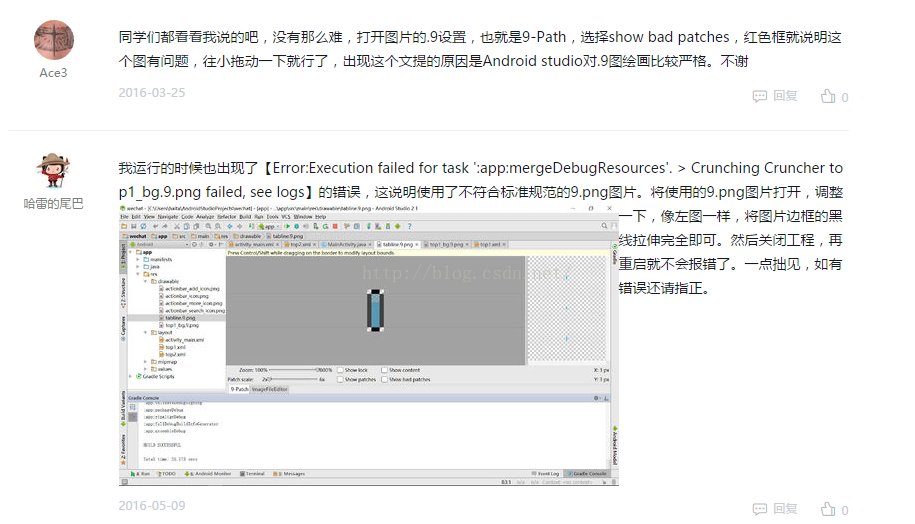Collapse the layout folder node
The image size is (915, 524).
pyautogui.click(x=145, y=333)
